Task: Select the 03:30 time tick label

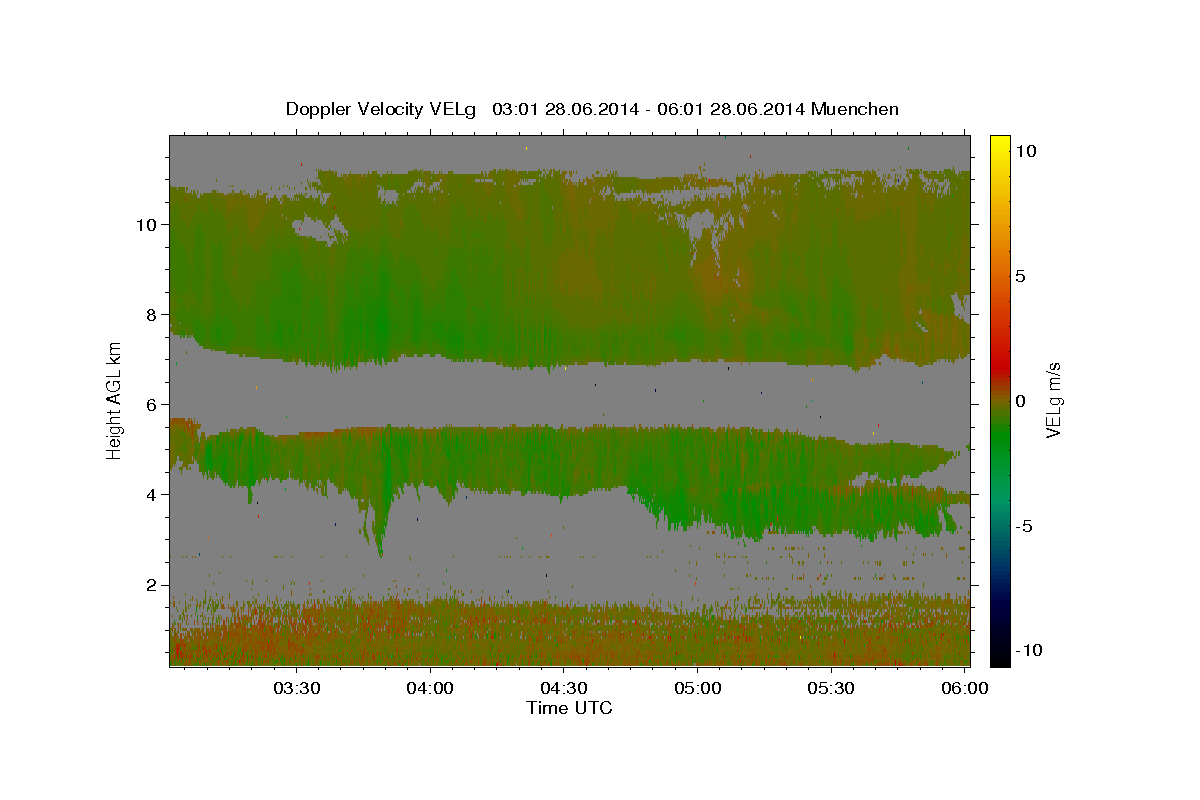Action: point(297,688)
